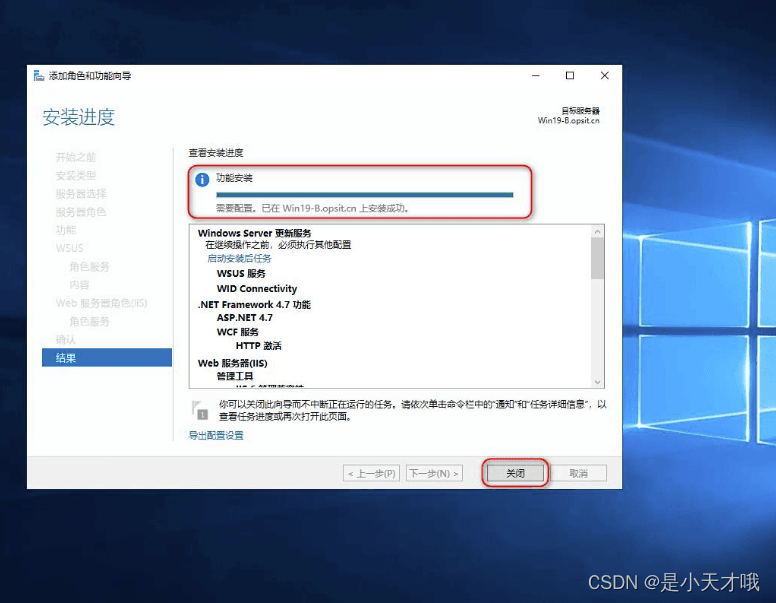Viewport: 776px width, 603px height.
Task: Click the installation progress bar
Action: point(365,195)
